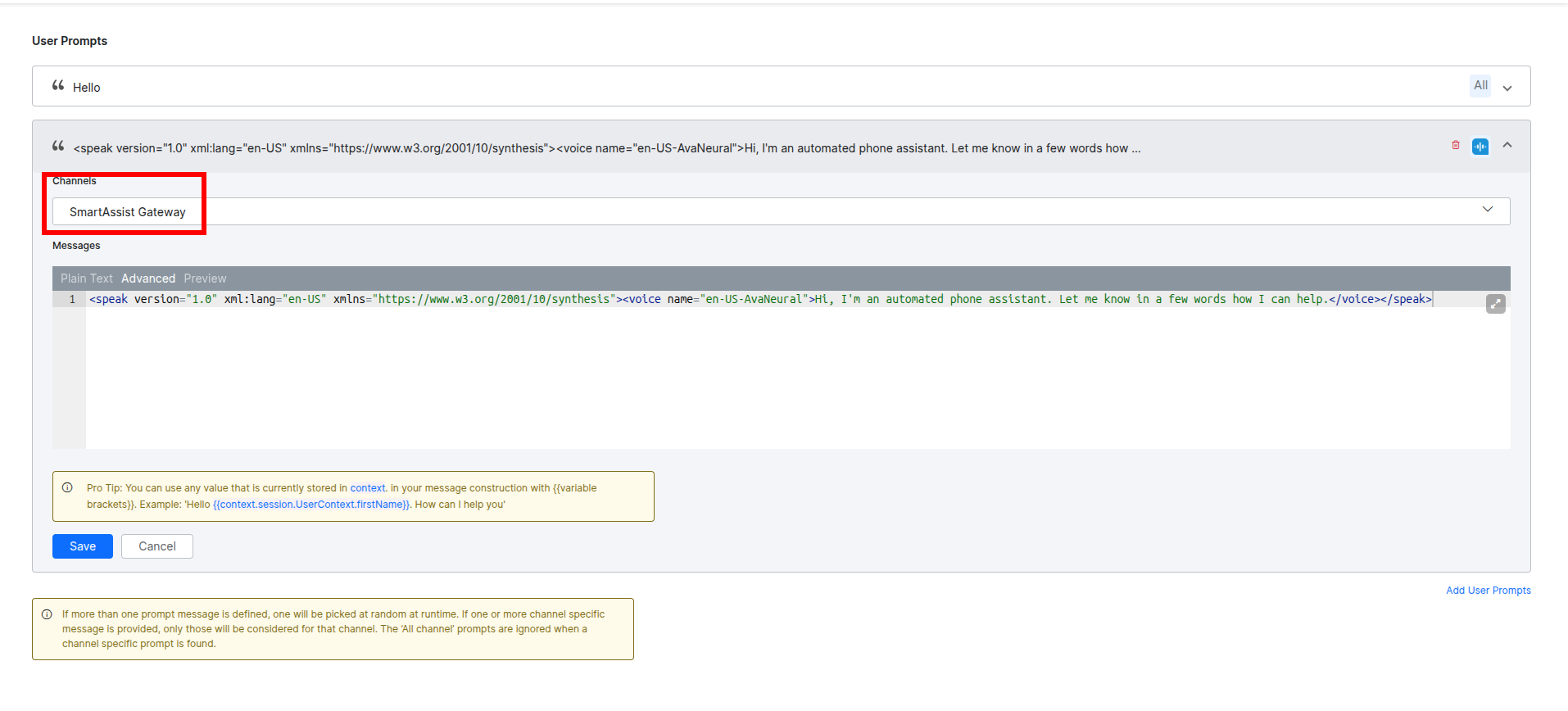Image resolution: width=1568 pixels, height=711 pixels.
Task: Click the All channel badge on Hello
Action: point(1480,86)
